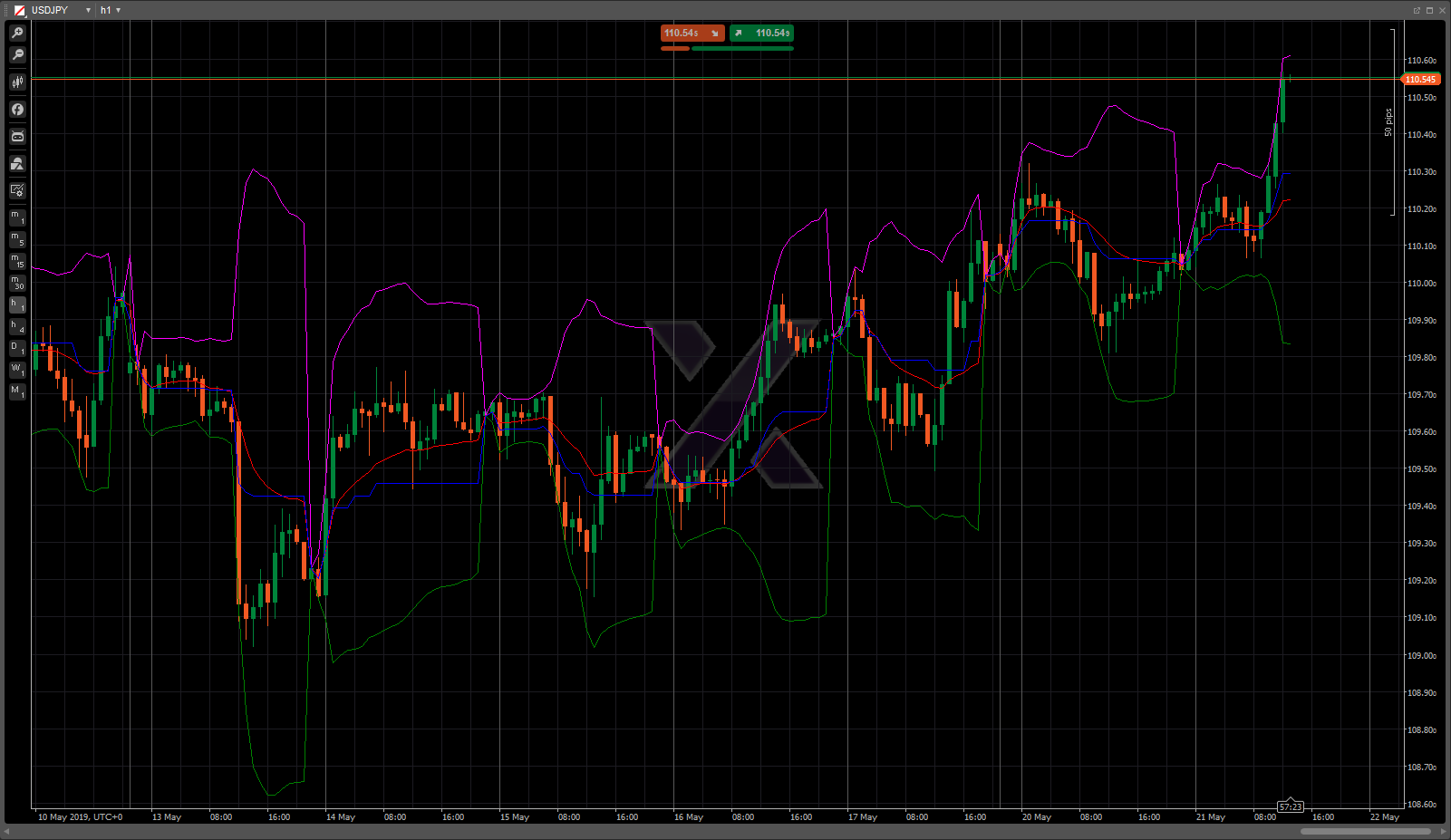Click the zoom in magnifier icon
The image size is (1451, 840).
(17, 33)
